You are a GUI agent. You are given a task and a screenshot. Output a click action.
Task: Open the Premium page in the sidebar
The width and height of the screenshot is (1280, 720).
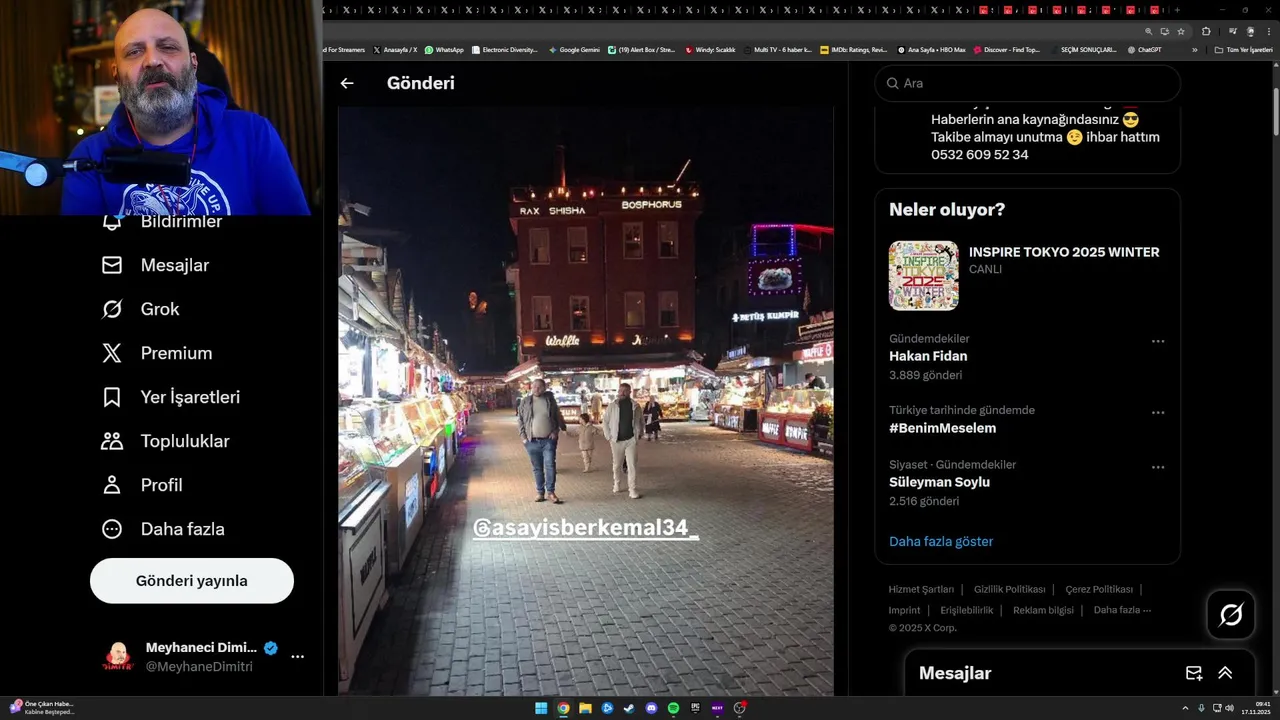click(156, 353)
